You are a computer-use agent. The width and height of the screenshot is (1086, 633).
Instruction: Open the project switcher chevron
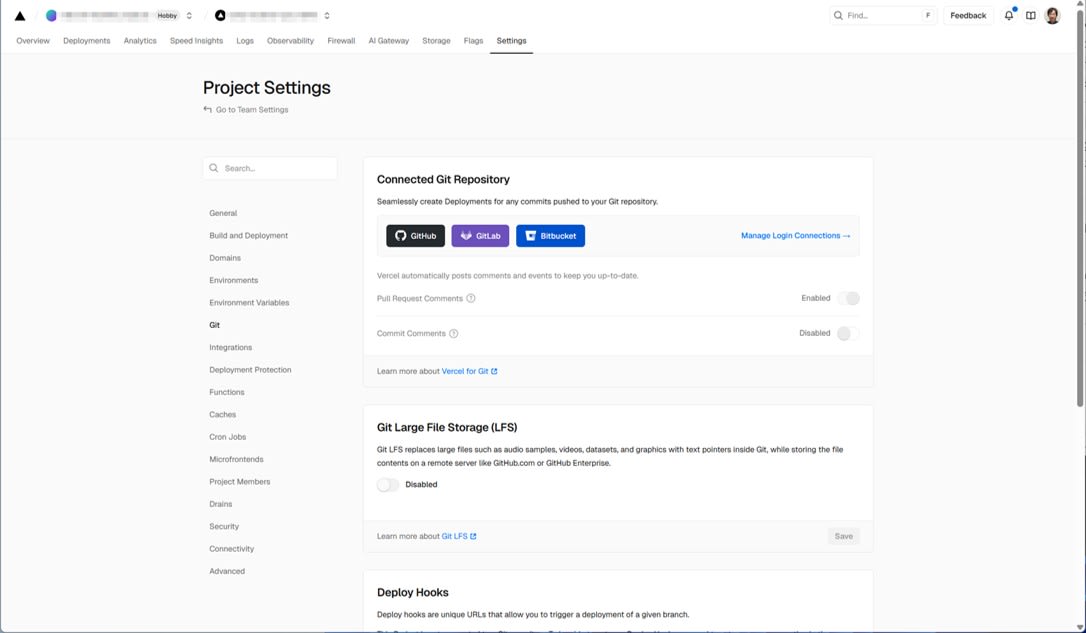point(325,15)
